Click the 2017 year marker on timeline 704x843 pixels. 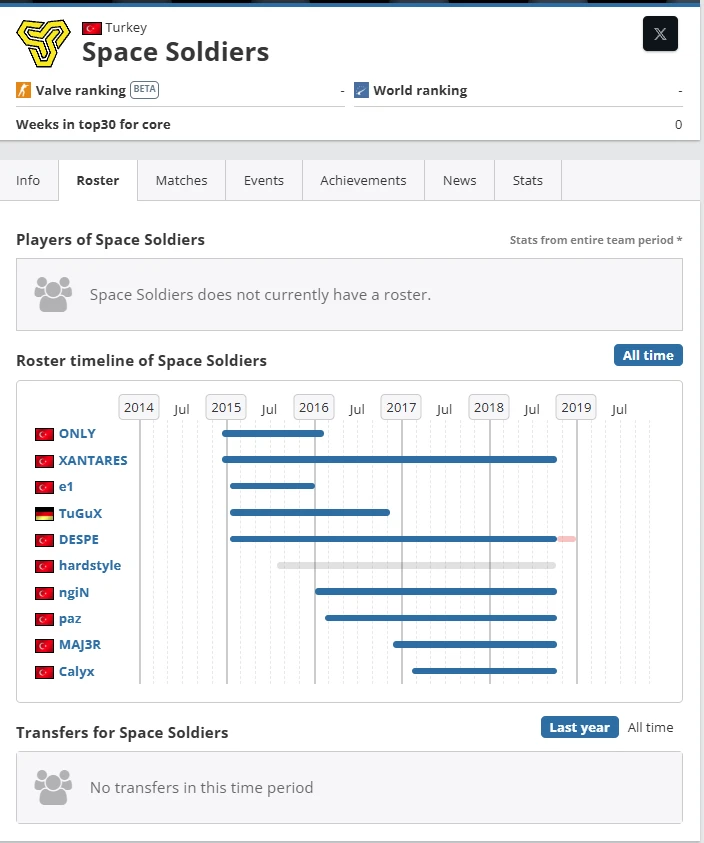pyautogui.click(x=401, y=408)
